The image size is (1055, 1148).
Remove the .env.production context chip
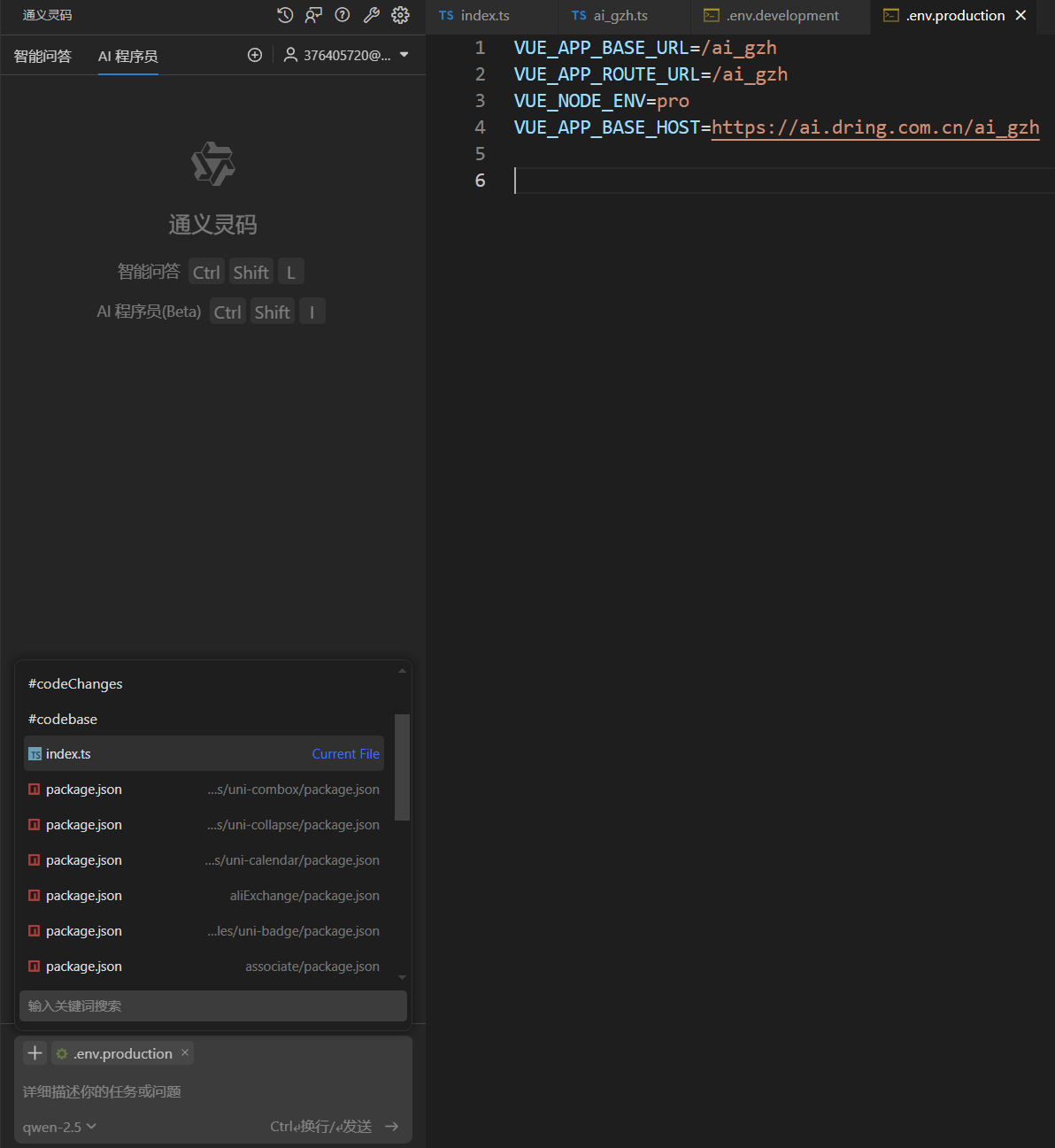point(185,1052)
